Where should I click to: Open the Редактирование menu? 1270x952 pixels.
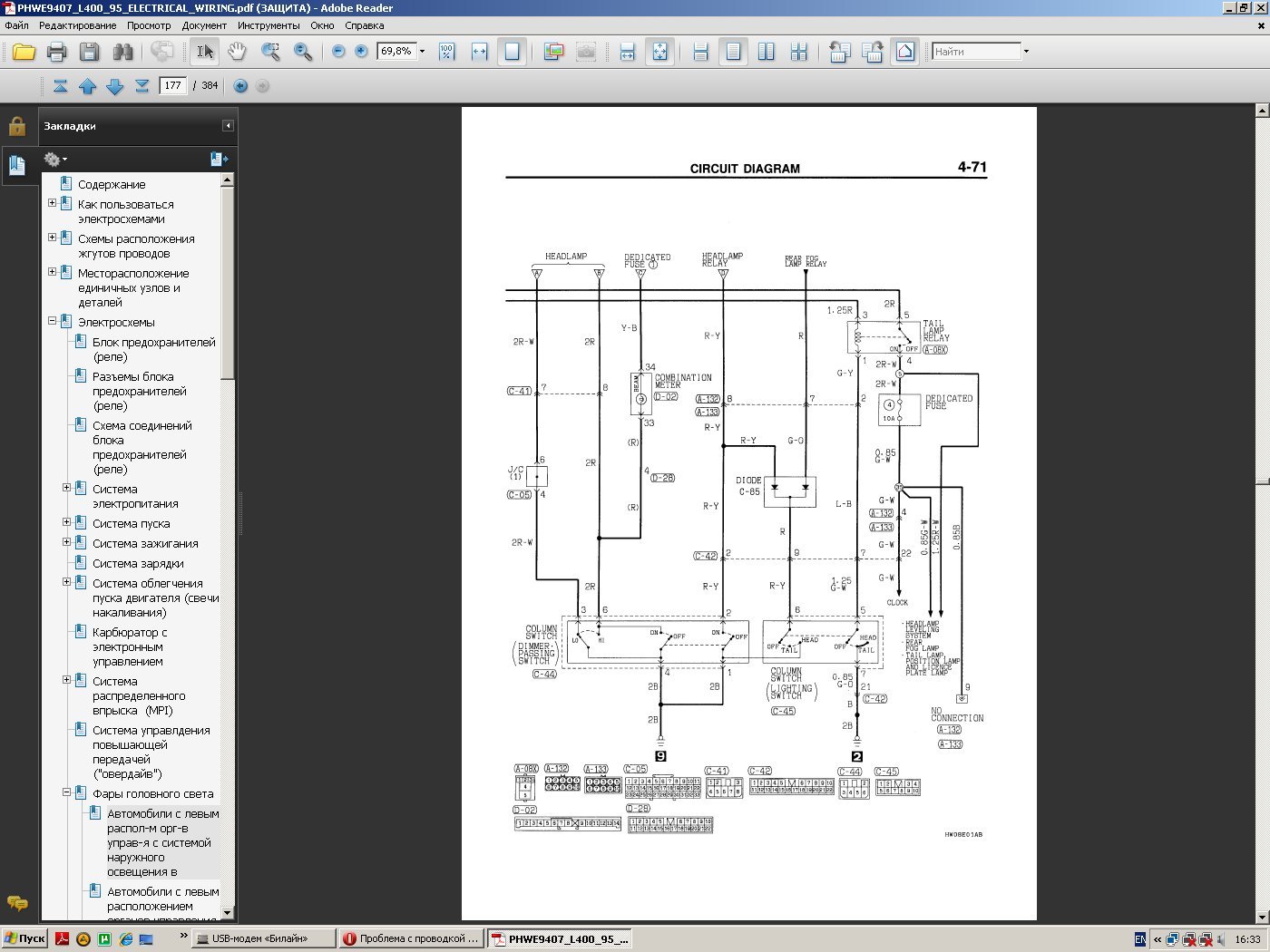coord(77,25)
